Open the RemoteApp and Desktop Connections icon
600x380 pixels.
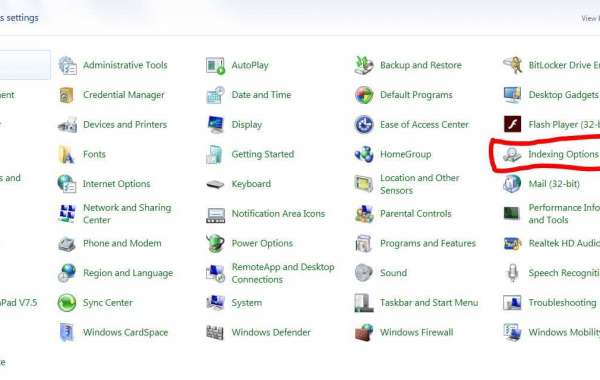215,273
